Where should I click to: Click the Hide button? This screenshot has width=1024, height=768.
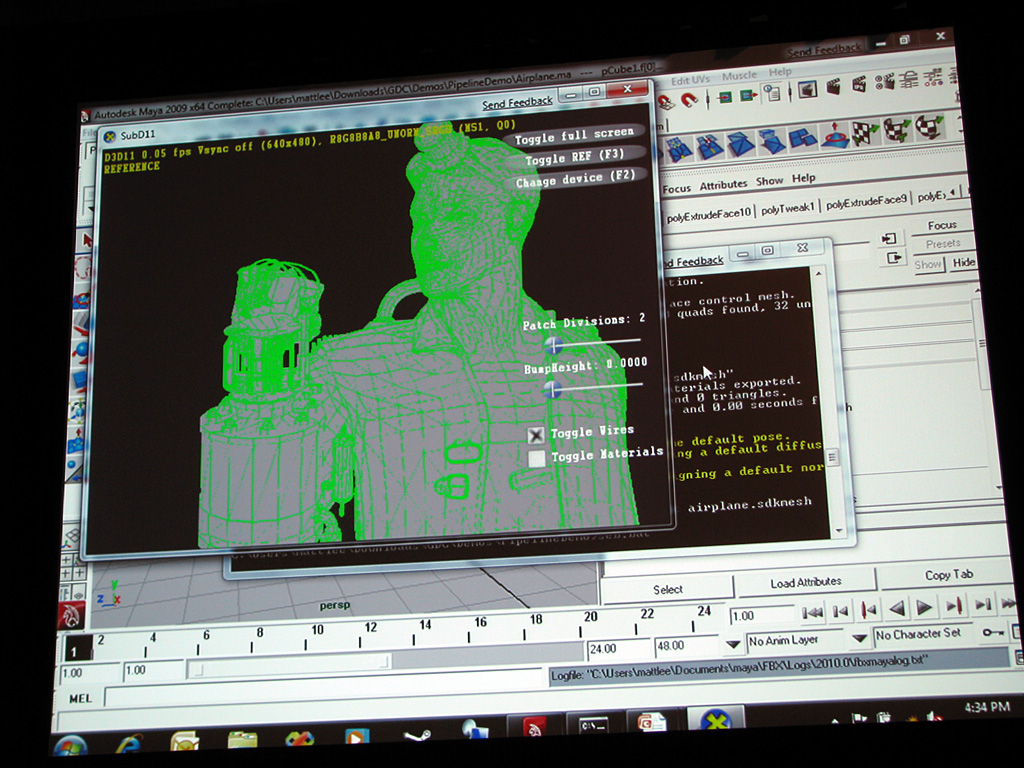(964, 263)
